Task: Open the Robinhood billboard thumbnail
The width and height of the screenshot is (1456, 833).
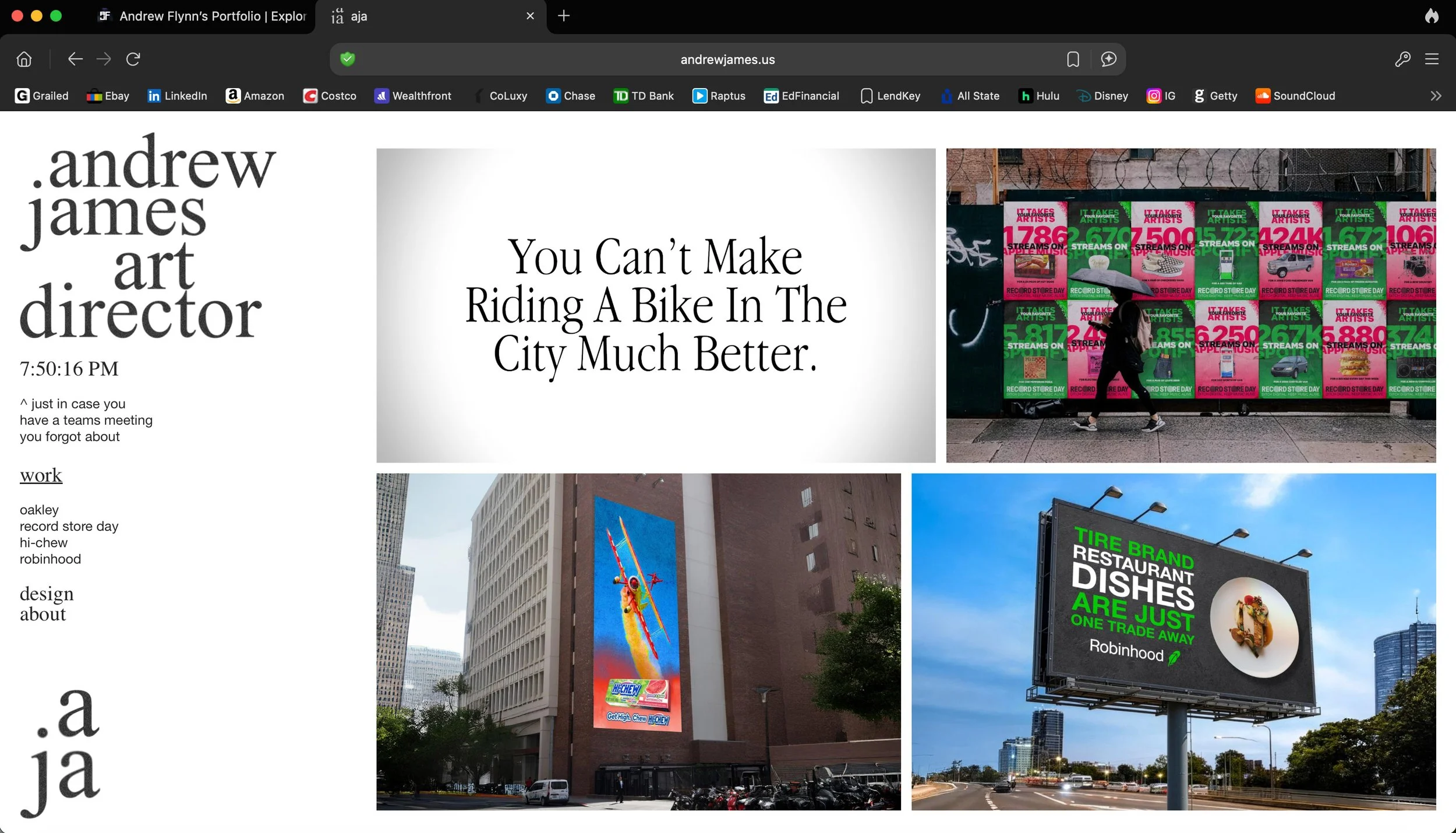Action: coord(1173,641)
